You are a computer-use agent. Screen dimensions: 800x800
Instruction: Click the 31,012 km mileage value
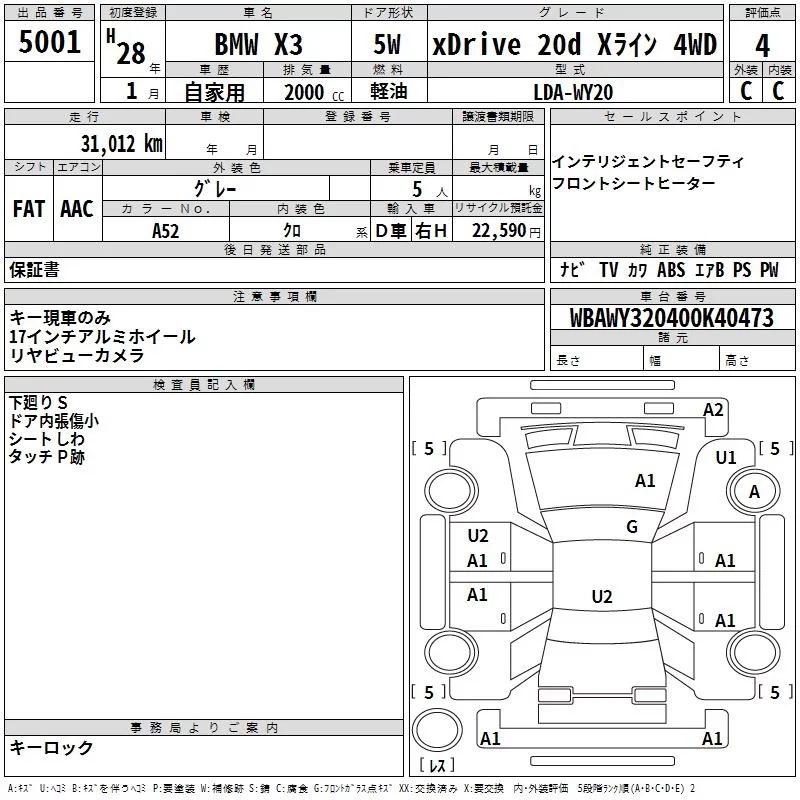(x=121, y=144)
